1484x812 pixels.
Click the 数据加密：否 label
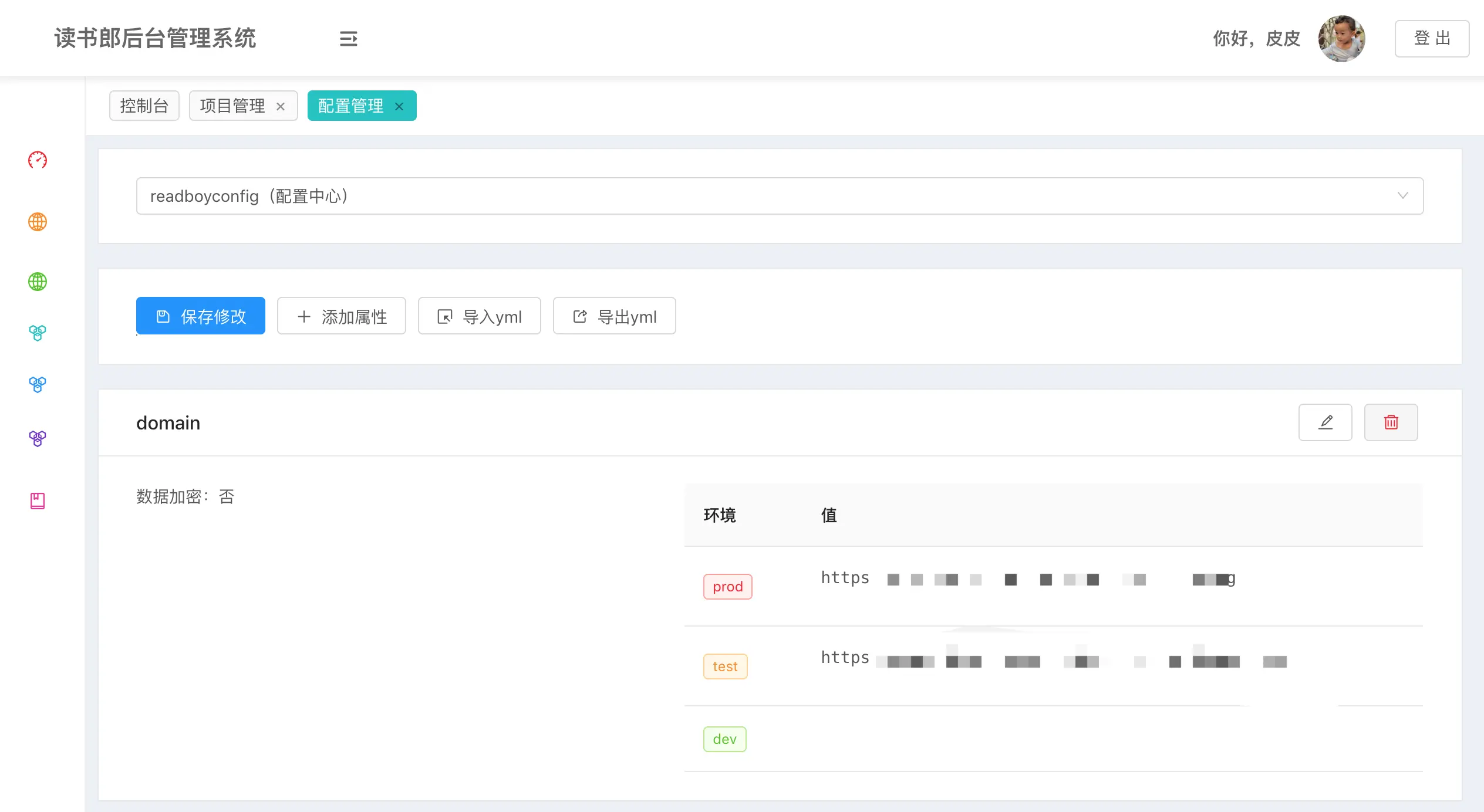[185, 496]
